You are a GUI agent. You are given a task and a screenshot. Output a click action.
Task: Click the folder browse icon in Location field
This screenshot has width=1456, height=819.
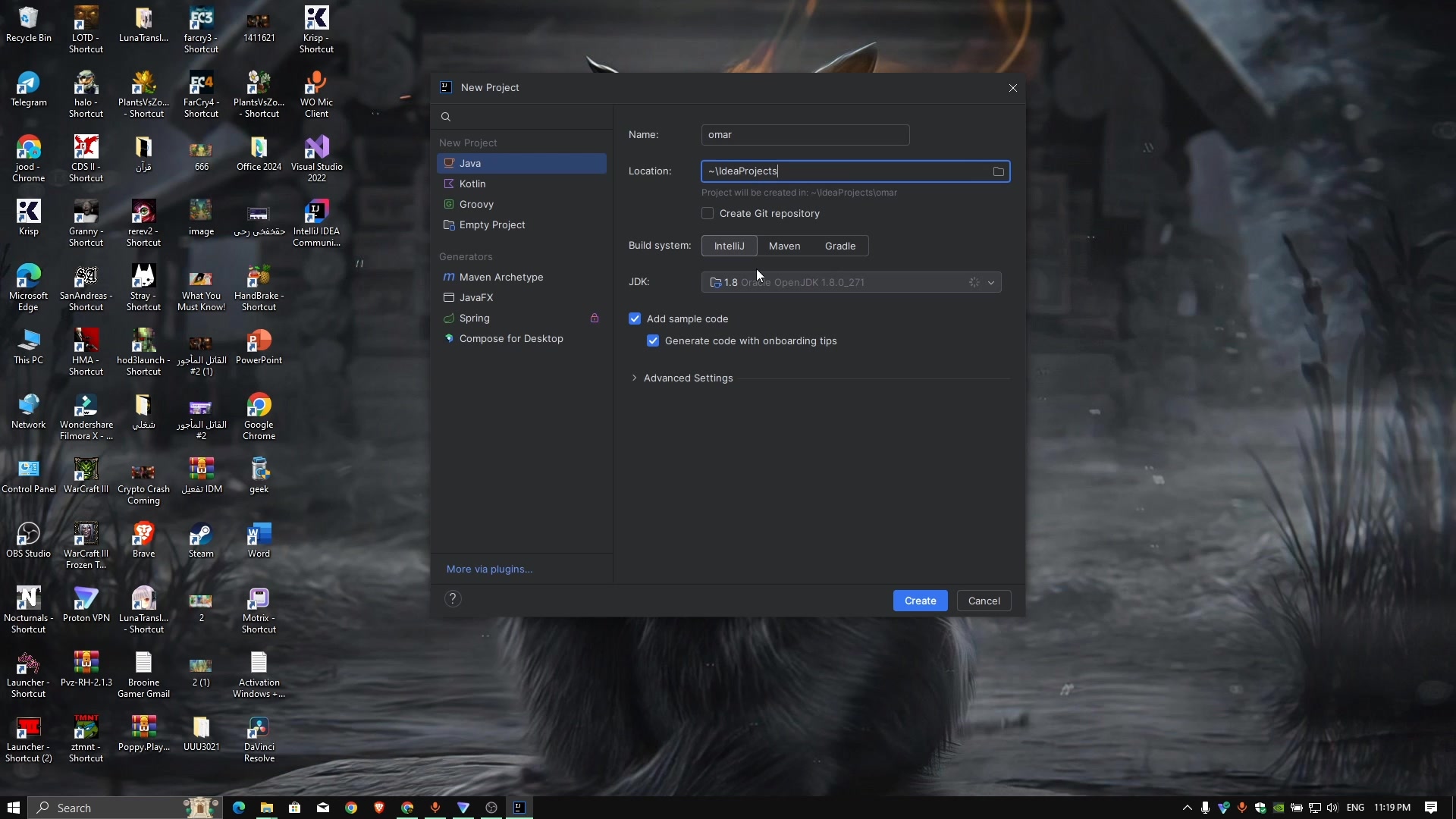click(998, 171)
